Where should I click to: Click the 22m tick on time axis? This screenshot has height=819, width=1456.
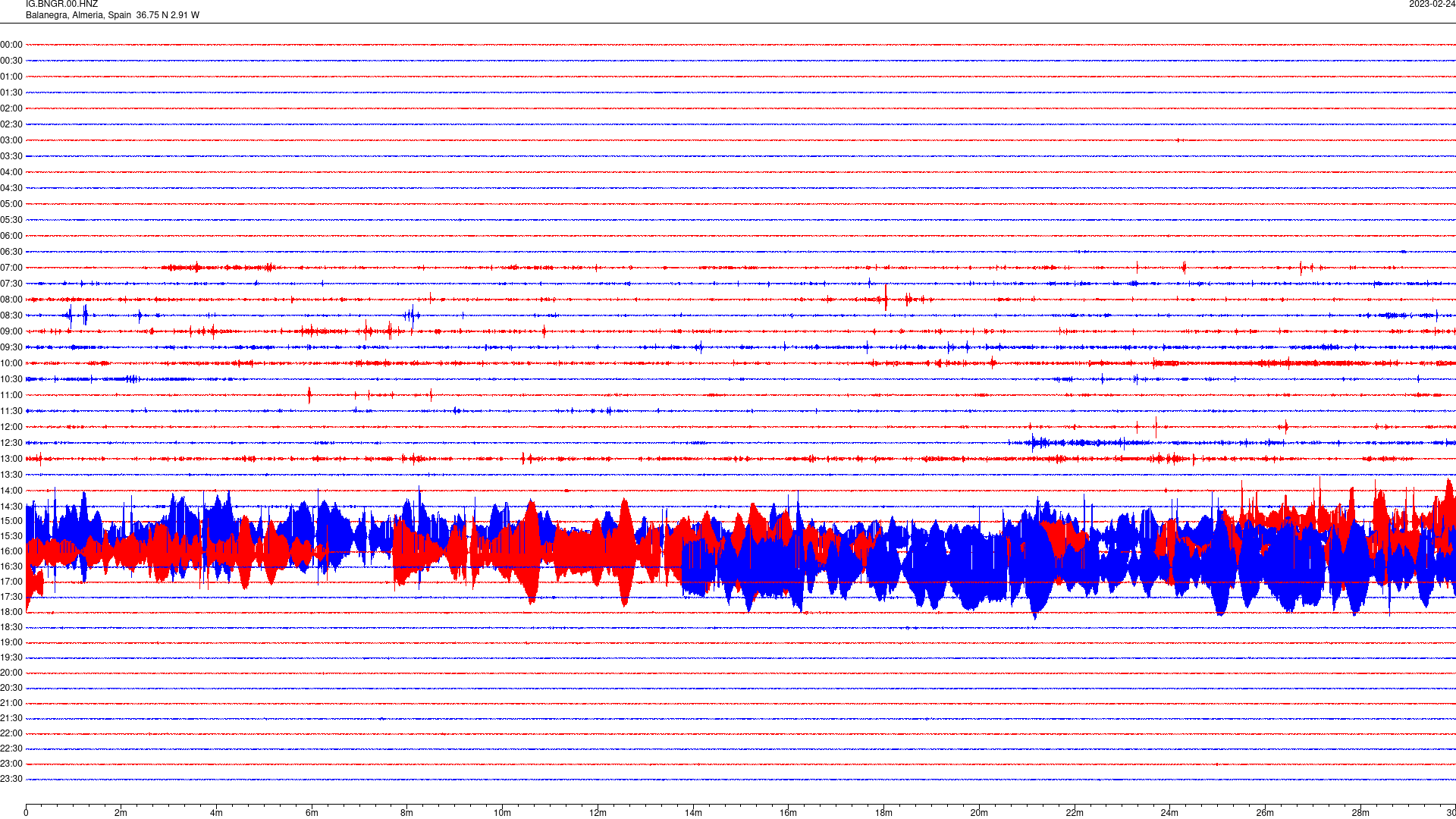(x=1075, y=813)
